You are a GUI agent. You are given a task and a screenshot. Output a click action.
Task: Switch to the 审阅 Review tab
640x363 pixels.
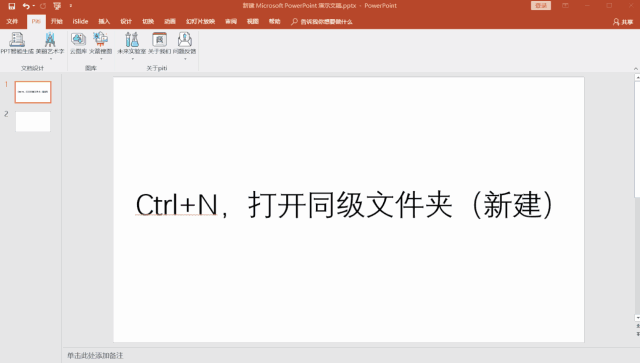(x=231, y=21)
